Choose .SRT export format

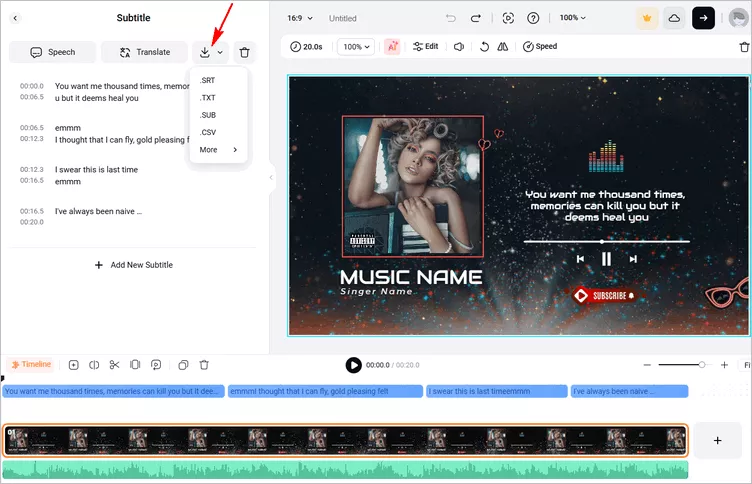(x=207, y=80)
